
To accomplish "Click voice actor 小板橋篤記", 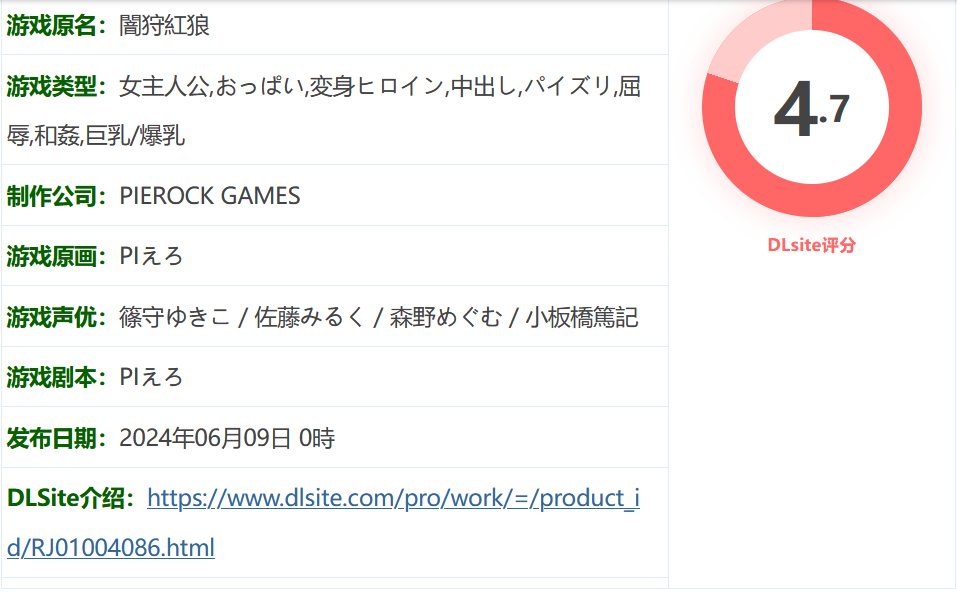I will (582, 317).
